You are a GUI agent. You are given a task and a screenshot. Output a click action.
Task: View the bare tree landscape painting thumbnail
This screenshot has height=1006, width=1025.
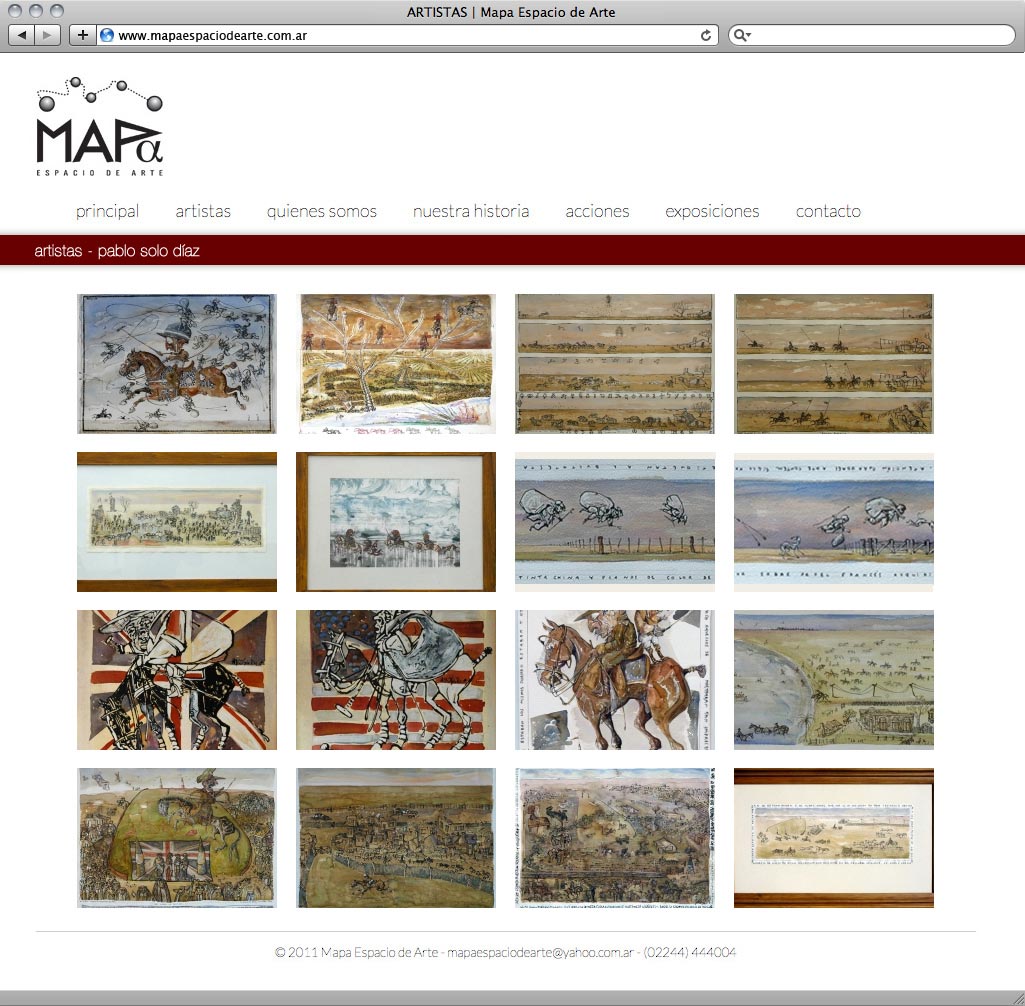pyautogui.click(x=396, y=364)
